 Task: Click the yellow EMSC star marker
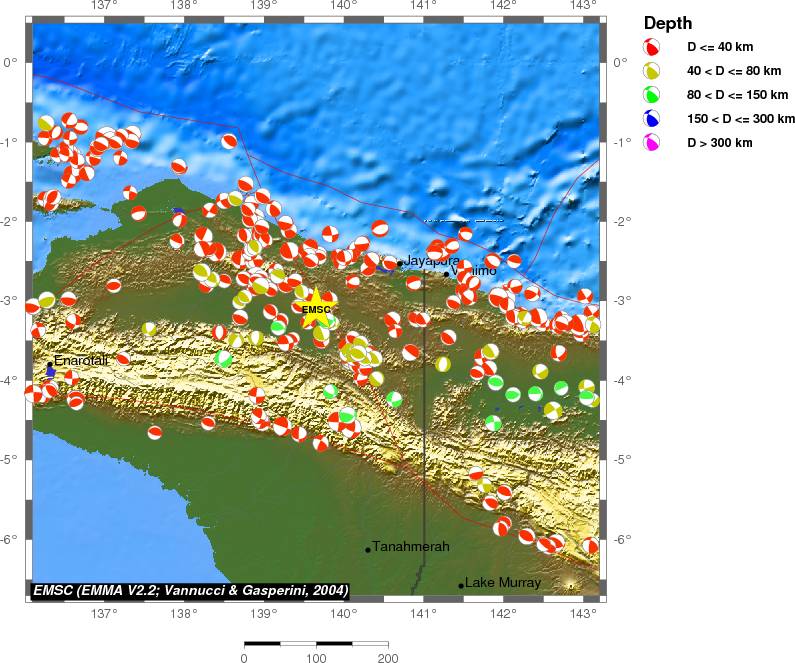[x=316, y=308]
